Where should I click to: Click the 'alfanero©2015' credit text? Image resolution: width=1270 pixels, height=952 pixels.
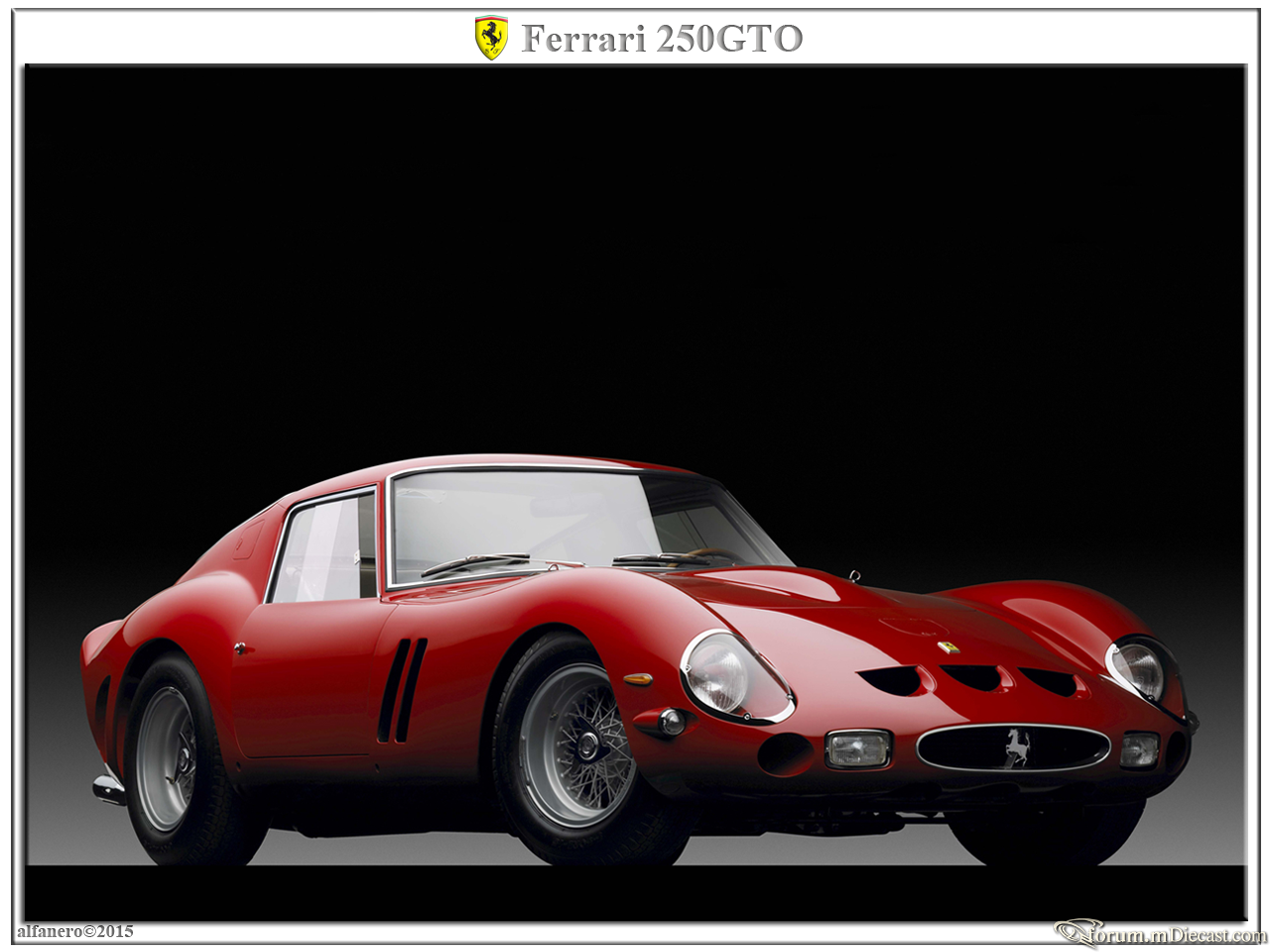(x=75, y=931)
